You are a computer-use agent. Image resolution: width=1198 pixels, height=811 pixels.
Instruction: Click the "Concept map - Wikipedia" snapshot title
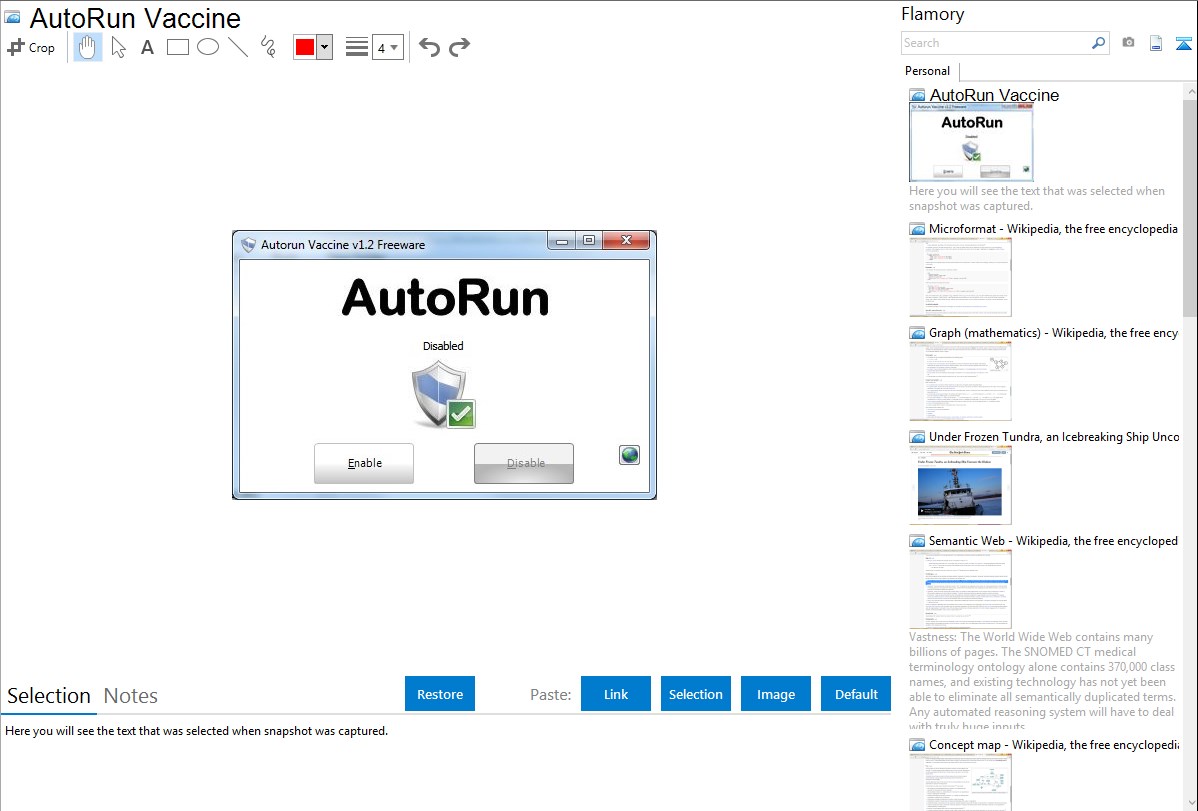tap(1053, 745)
